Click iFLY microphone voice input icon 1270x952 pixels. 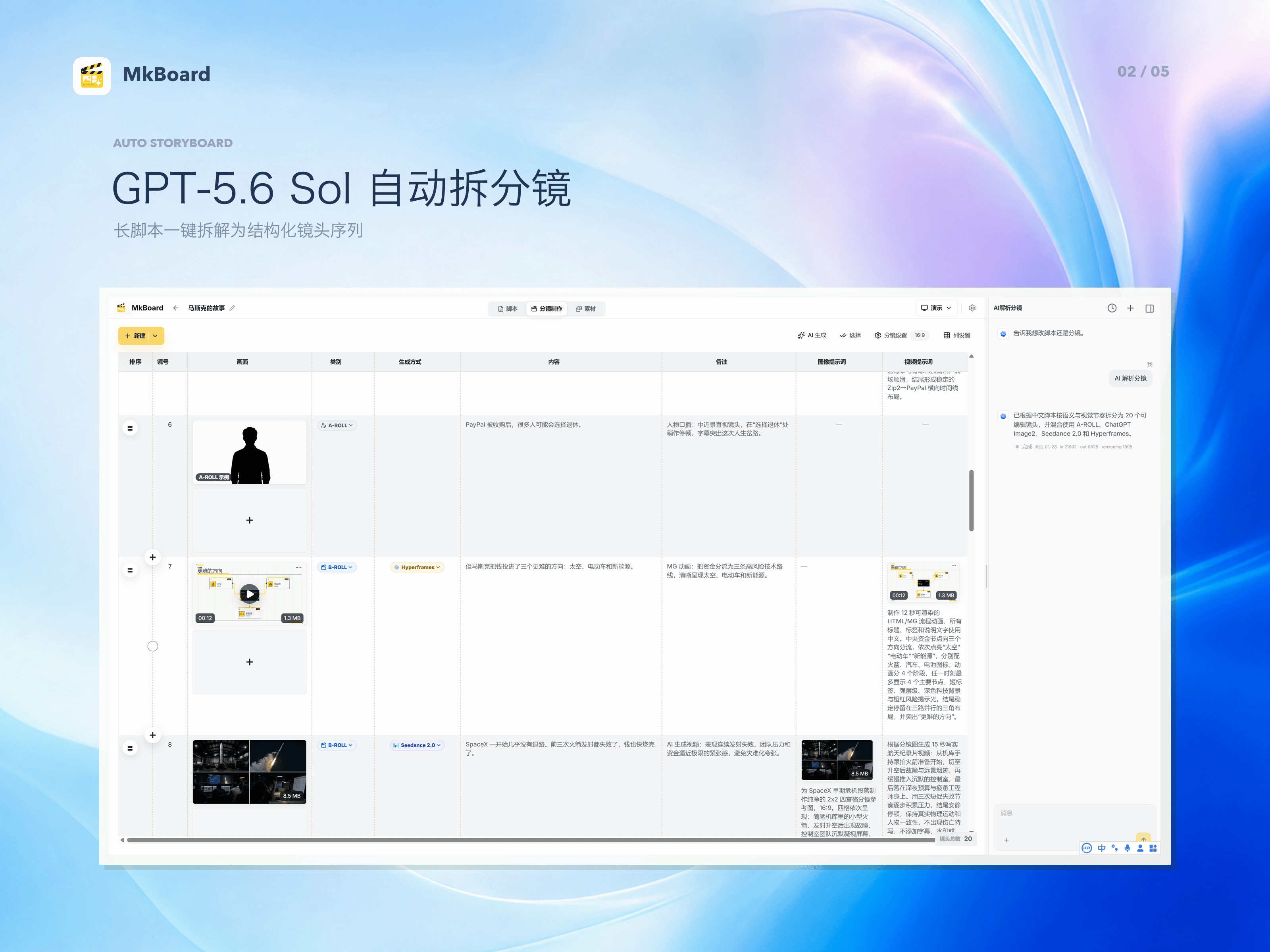click(1128, 848)
